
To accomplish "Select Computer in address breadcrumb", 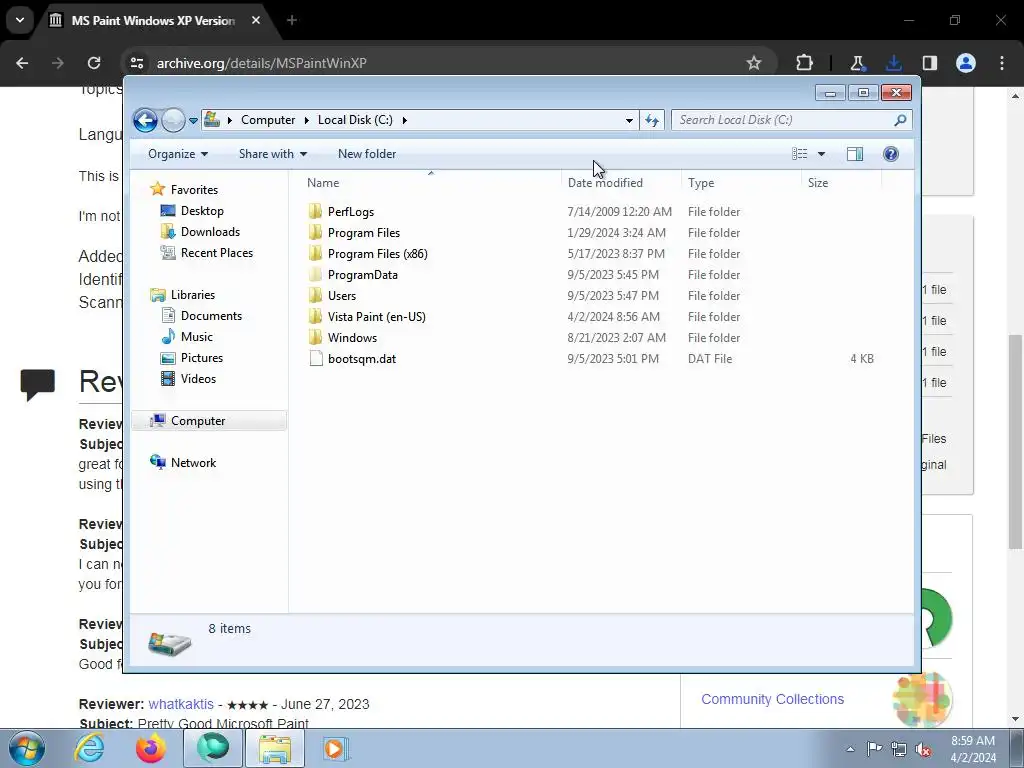I will (268, 120).
